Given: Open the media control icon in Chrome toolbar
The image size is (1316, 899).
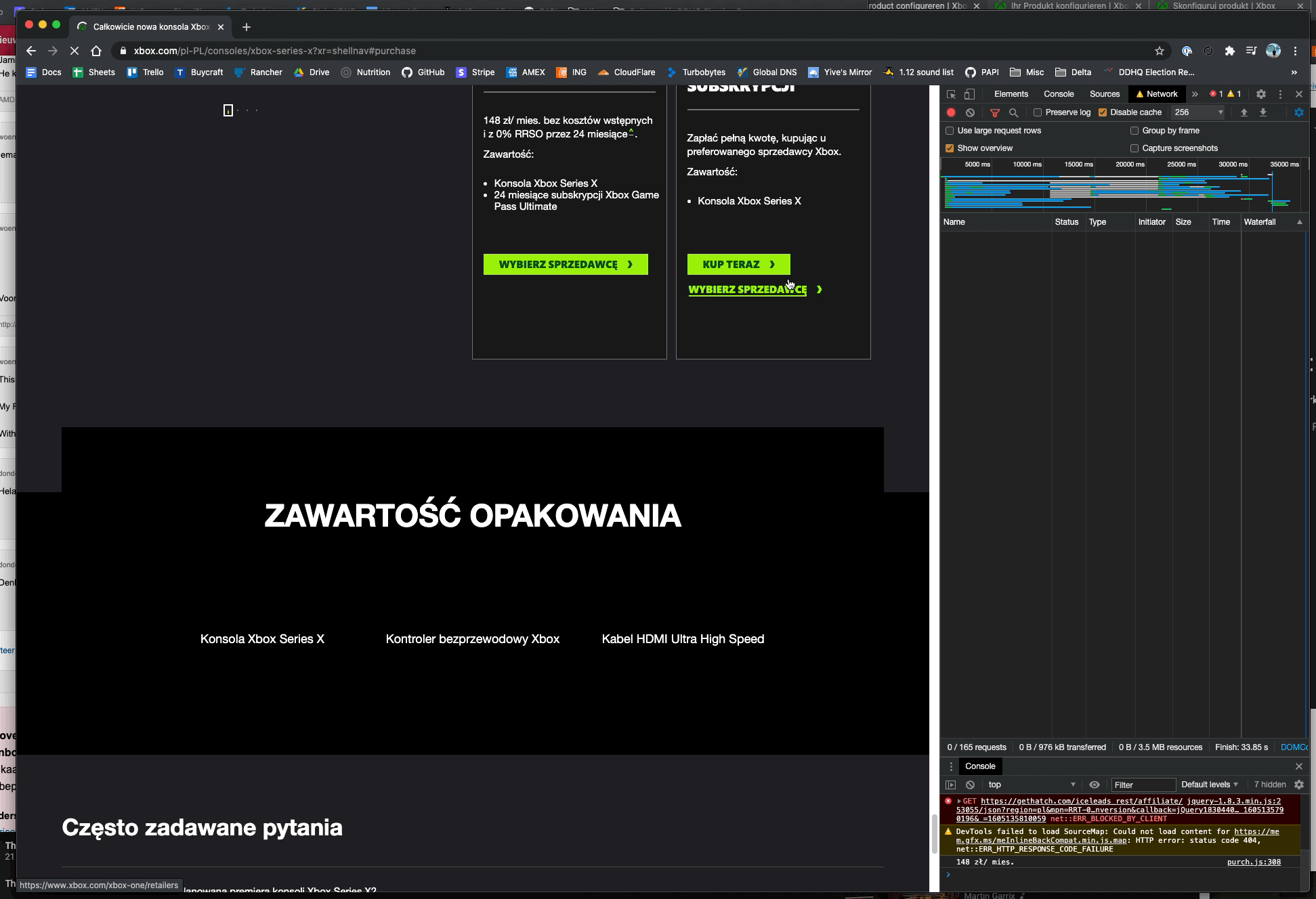Looking at the screenshot, I should (x=1251, y=51).
